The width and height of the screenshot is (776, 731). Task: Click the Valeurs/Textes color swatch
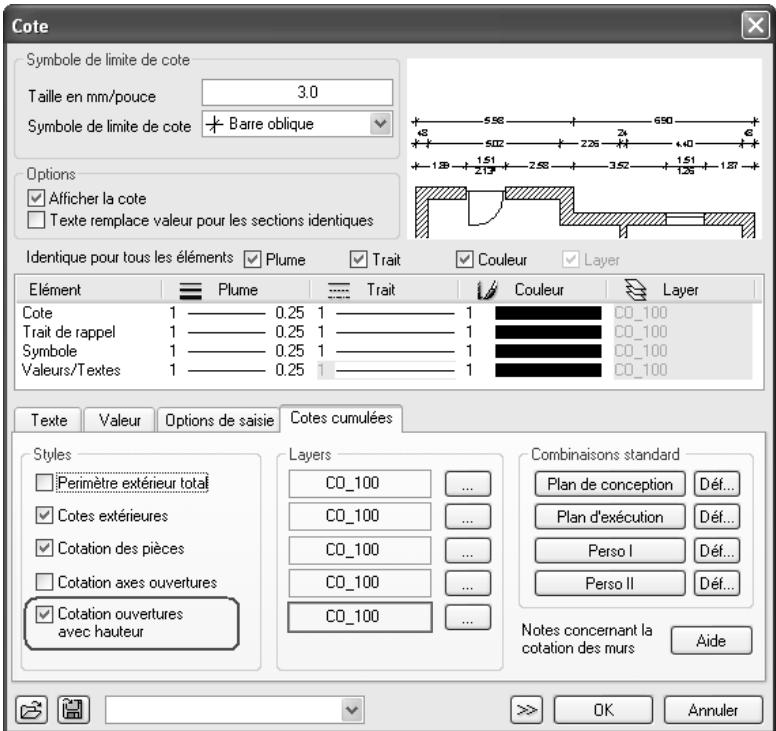click(548, 370)
